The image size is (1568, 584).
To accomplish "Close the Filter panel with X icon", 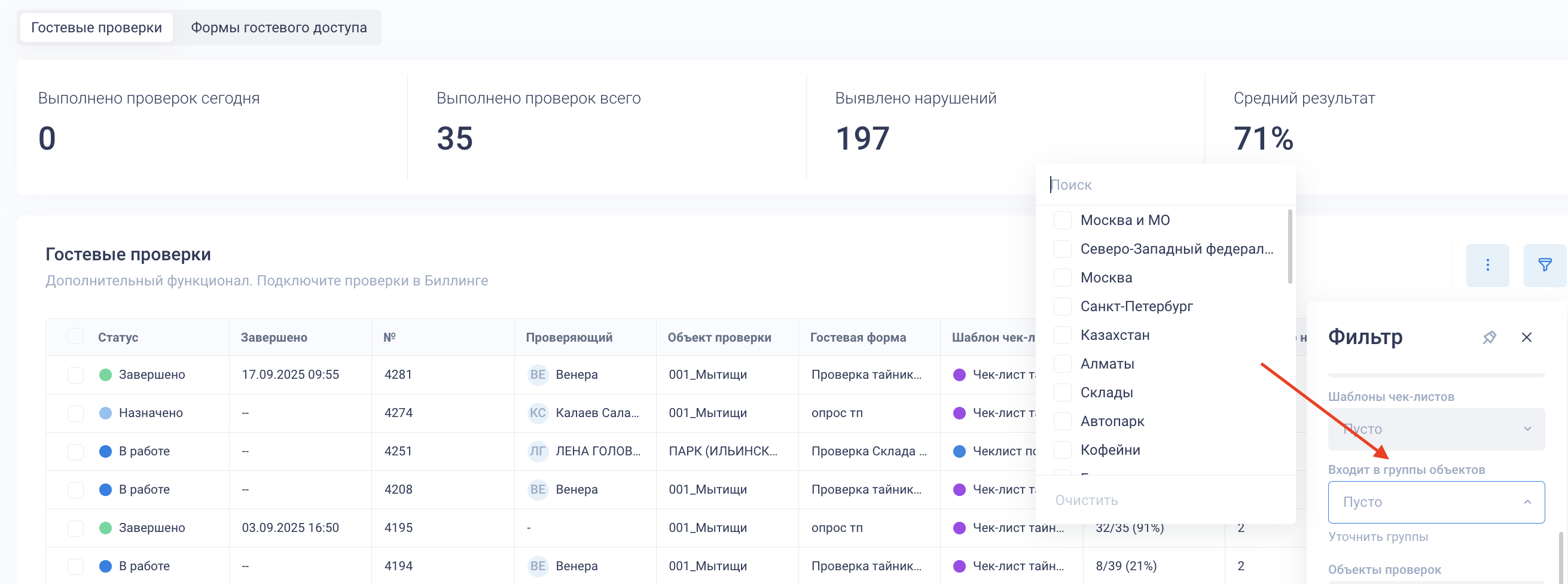I will (1526, 337).
